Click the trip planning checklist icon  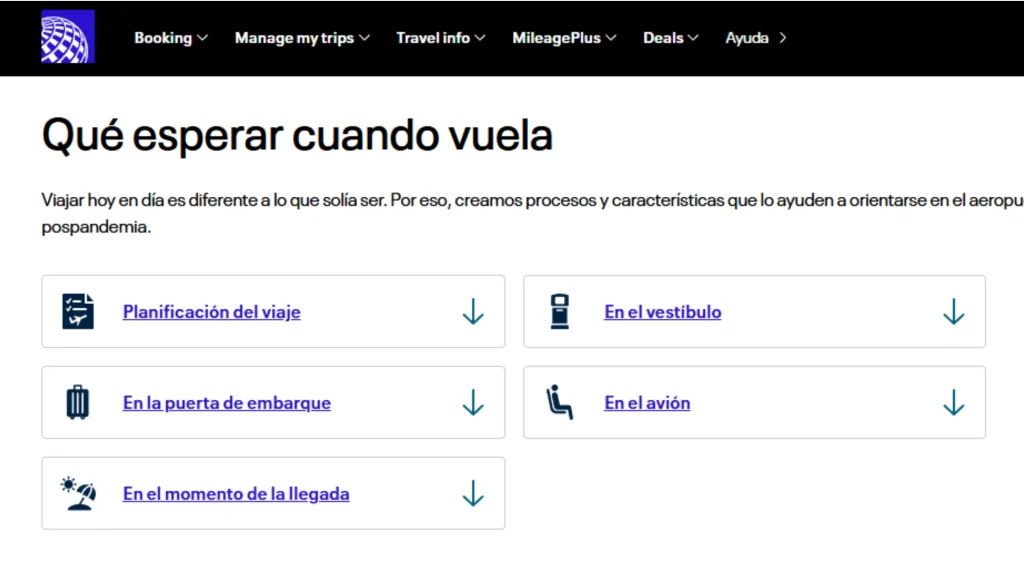coord(78,312)
